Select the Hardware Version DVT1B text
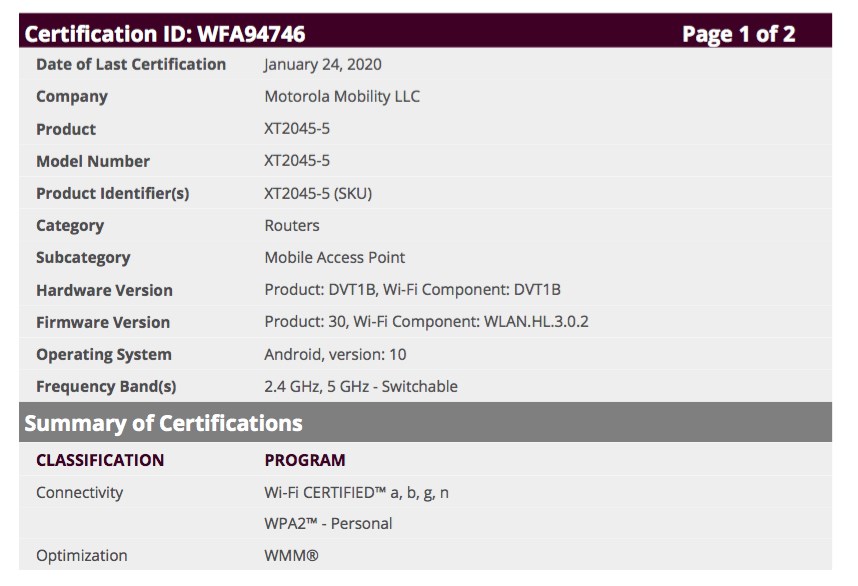 point(412,290)
